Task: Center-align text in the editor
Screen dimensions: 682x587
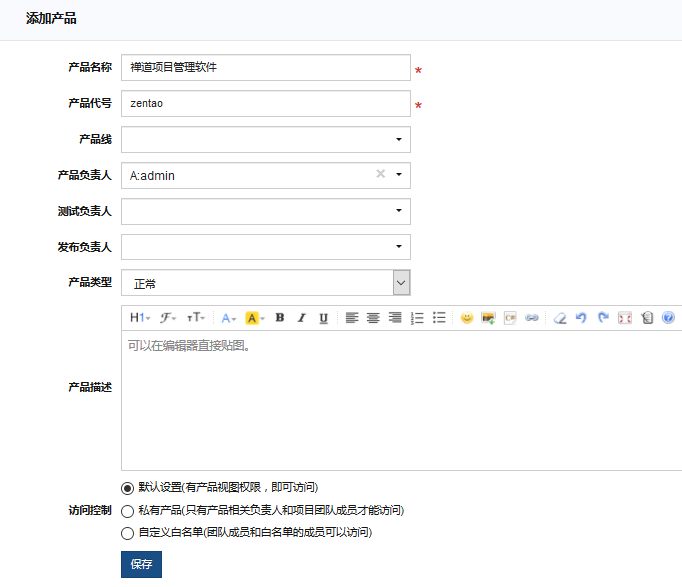Action: 373,318
